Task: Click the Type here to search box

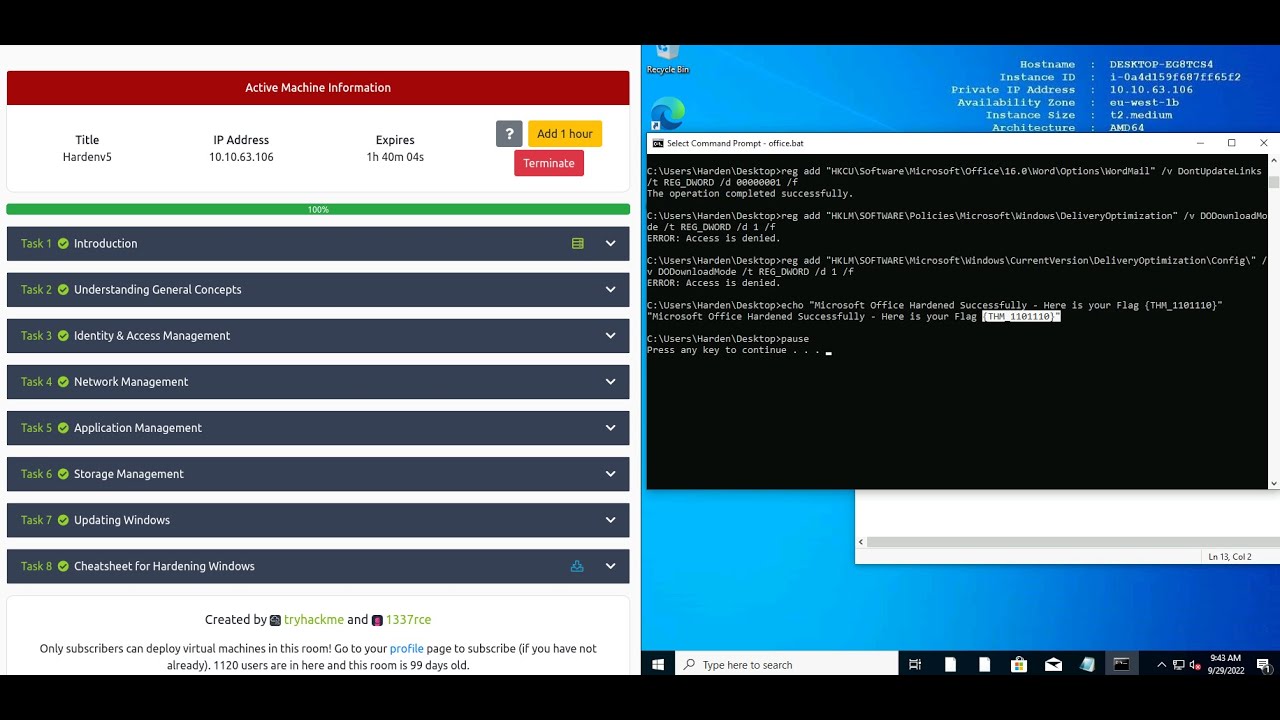Action: tap(787, 664)
